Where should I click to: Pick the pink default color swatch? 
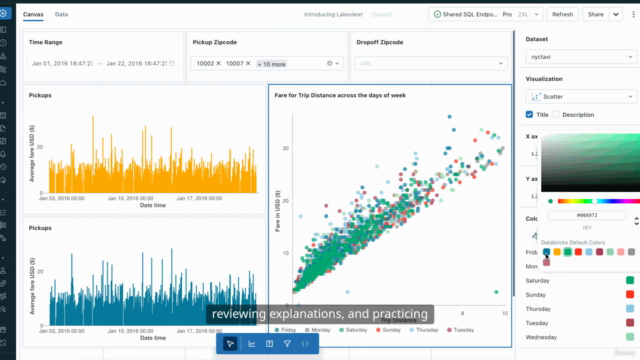pos(621,252)
